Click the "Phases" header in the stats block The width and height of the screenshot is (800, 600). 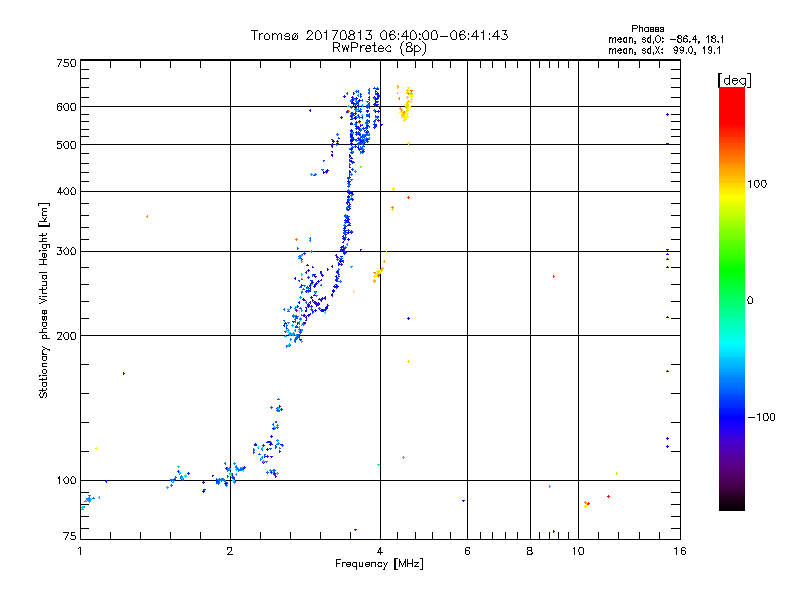[x=647, y=29]
